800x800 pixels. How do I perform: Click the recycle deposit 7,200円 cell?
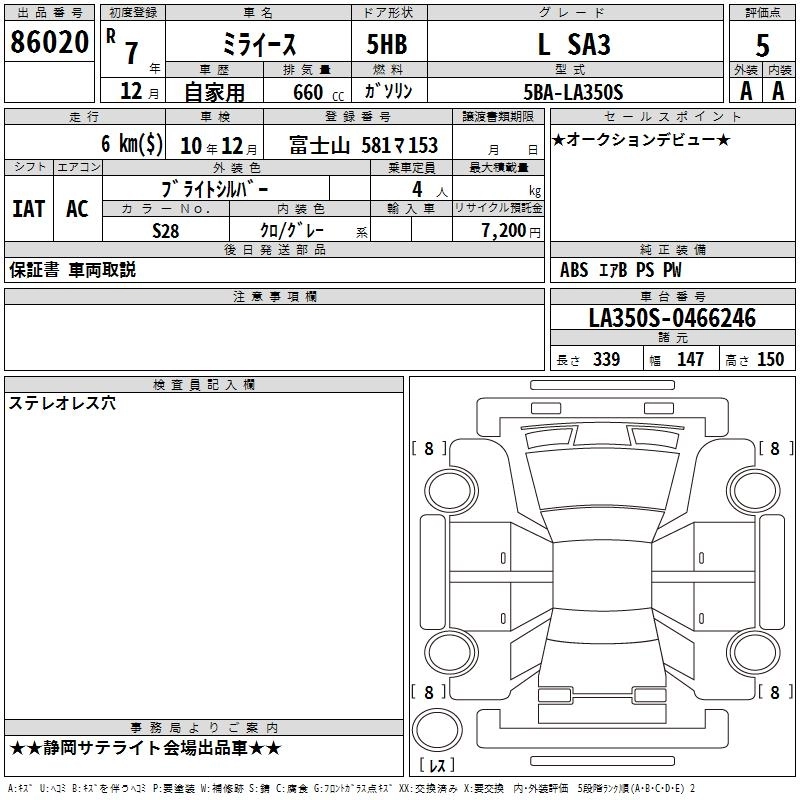(x=498, y=230)
